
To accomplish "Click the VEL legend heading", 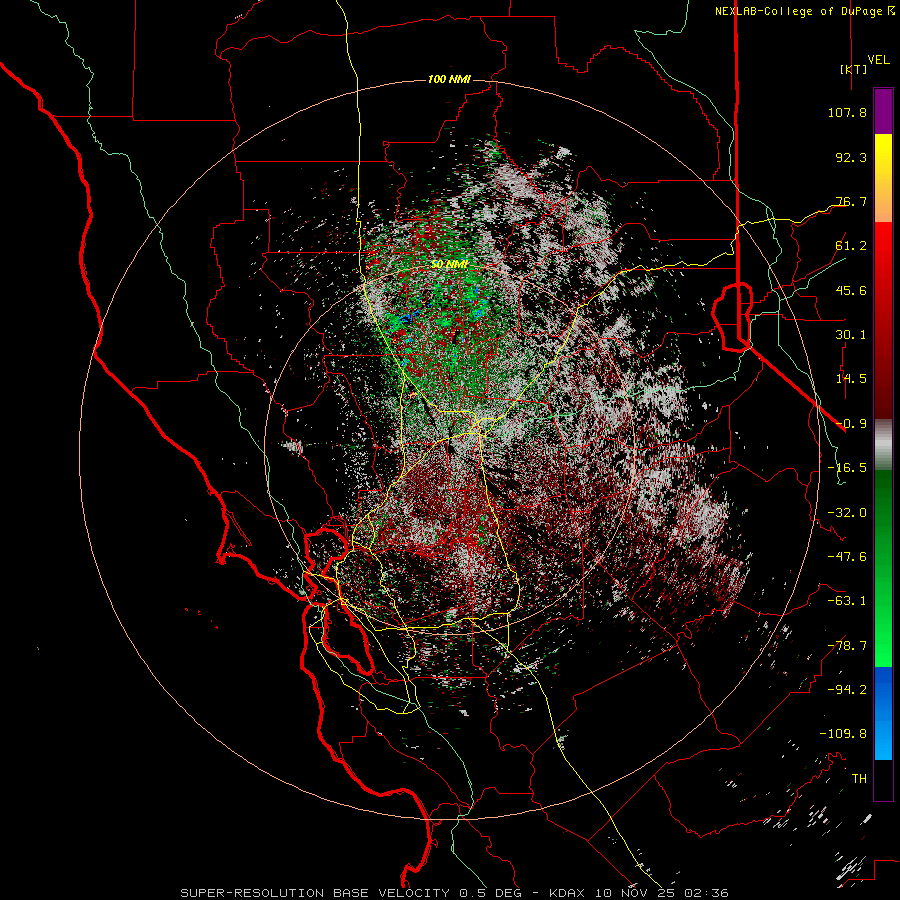I will 878,59.
